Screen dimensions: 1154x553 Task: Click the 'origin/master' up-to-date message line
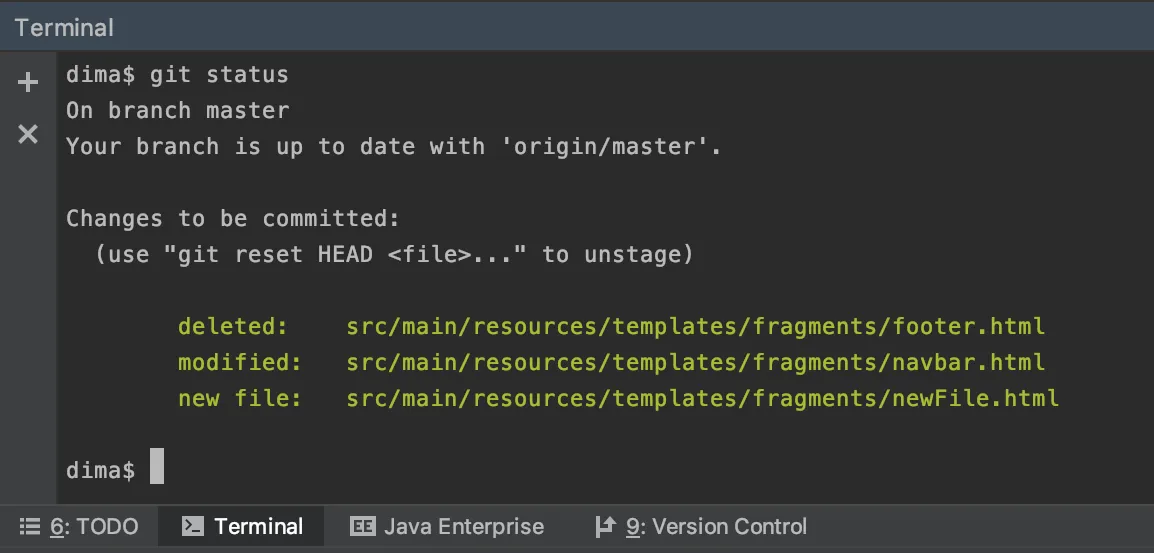(393, 146)
